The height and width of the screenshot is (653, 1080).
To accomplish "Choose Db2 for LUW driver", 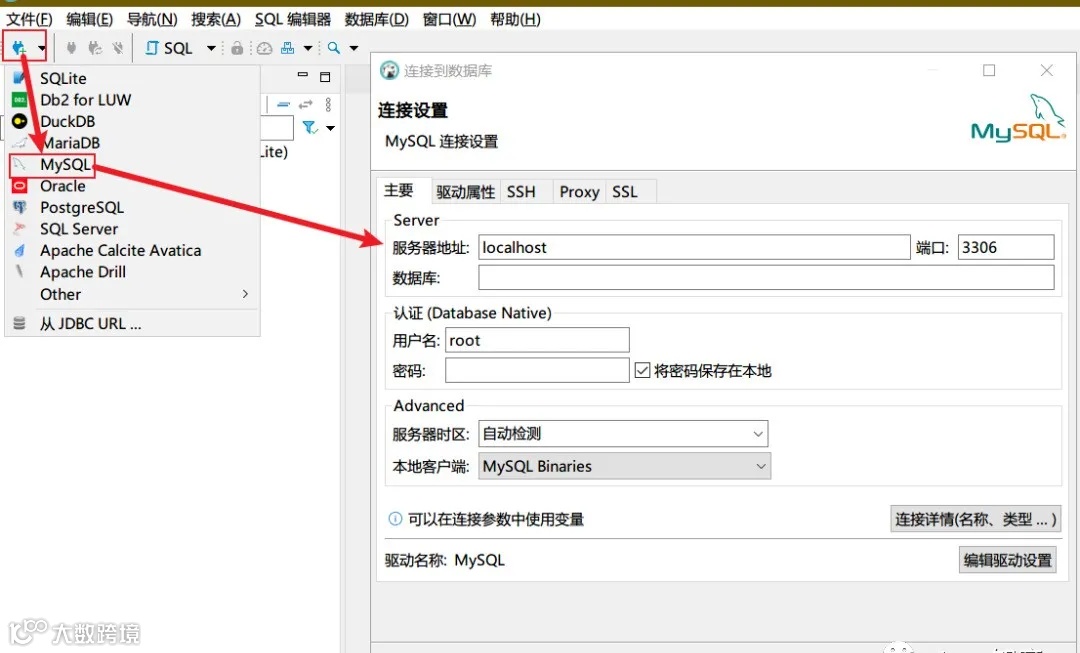I will (x=132, y=100).
